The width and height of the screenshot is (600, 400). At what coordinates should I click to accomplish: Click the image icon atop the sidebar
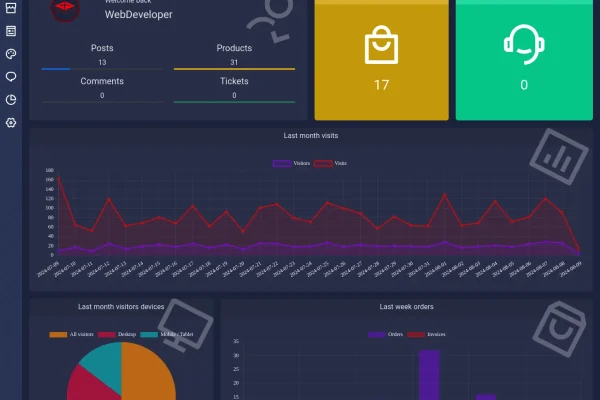(x=11, y=8)
